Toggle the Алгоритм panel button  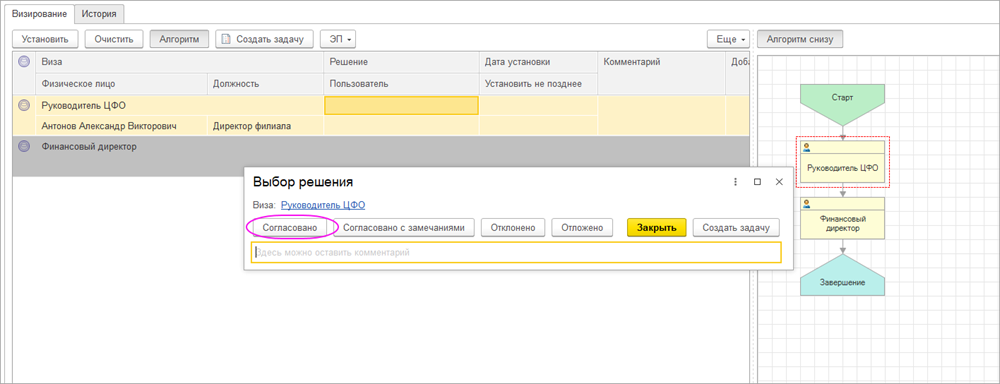179,40
